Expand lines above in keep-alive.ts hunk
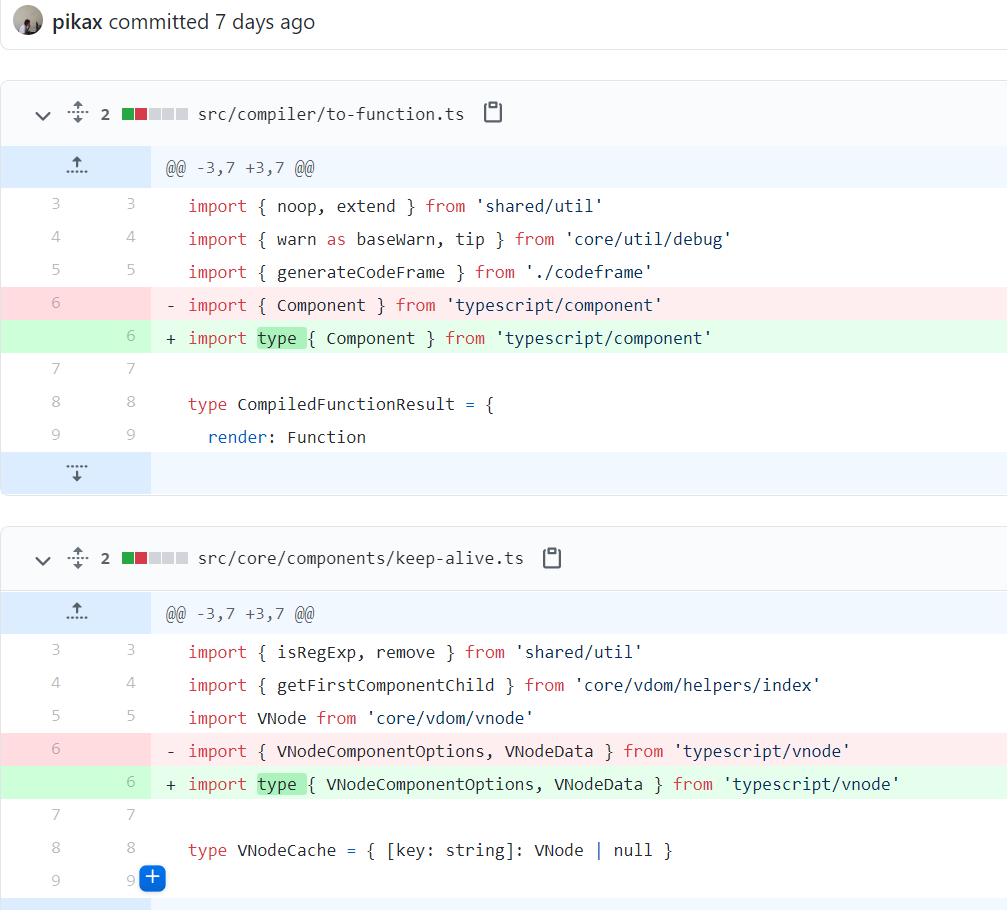Viewport: 1007px width, 910px height. 76,612
